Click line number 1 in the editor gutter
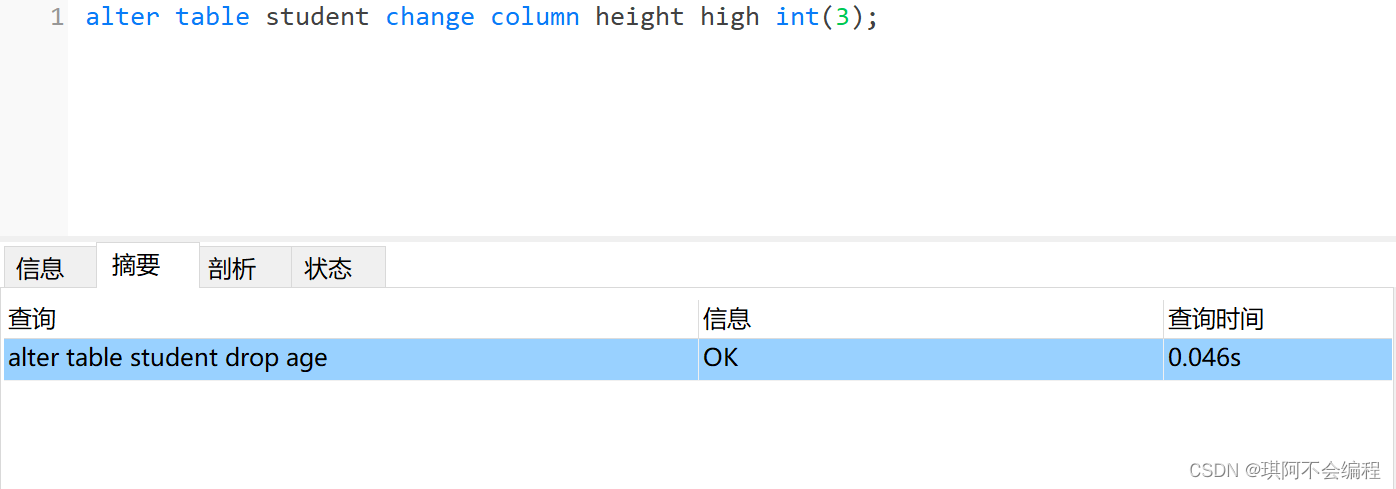Viewport: 1396px width, 489px height. (x=56, y=17)
